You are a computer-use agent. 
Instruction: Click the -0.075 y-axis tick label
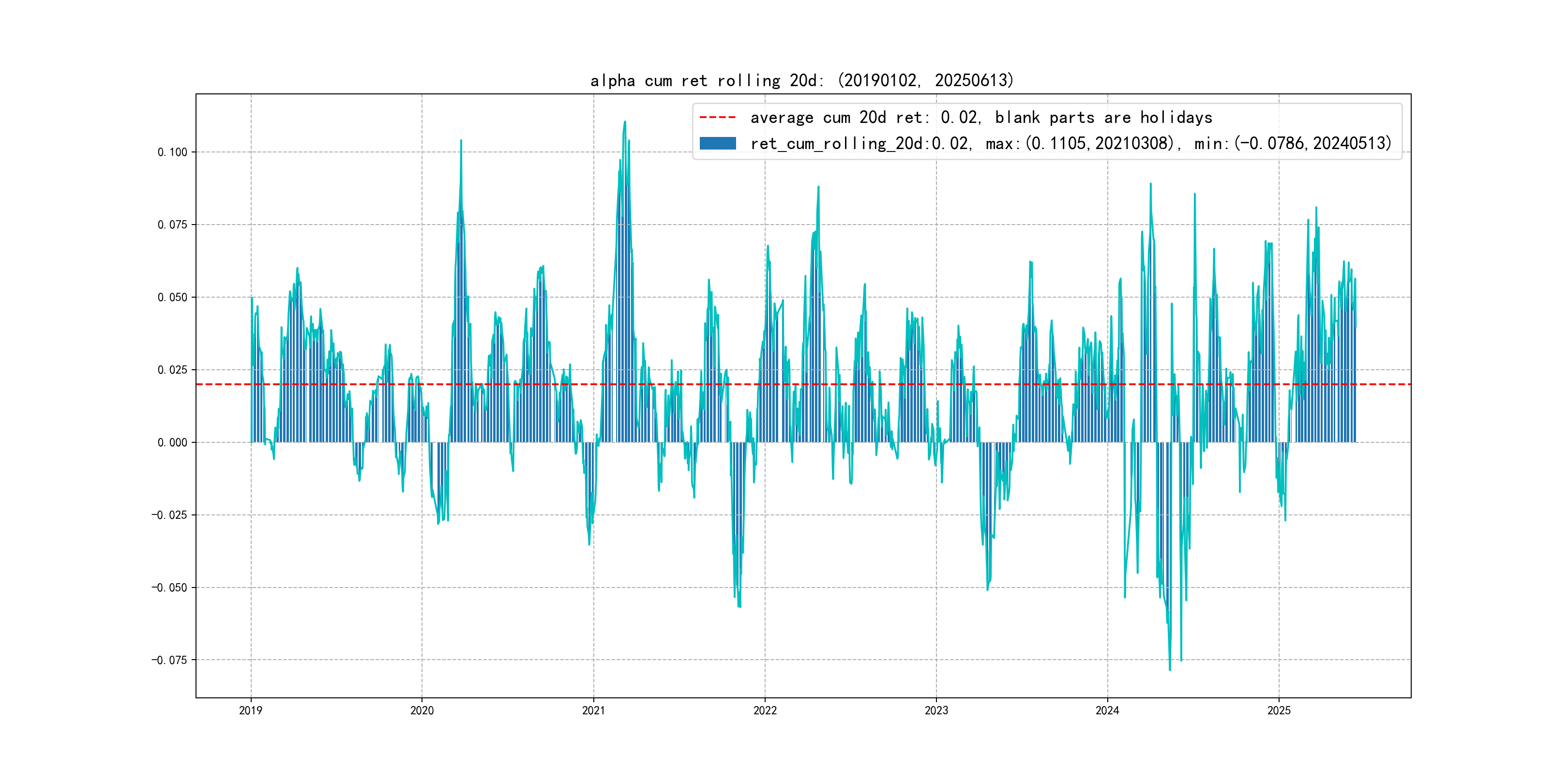(x=169, y=660)
